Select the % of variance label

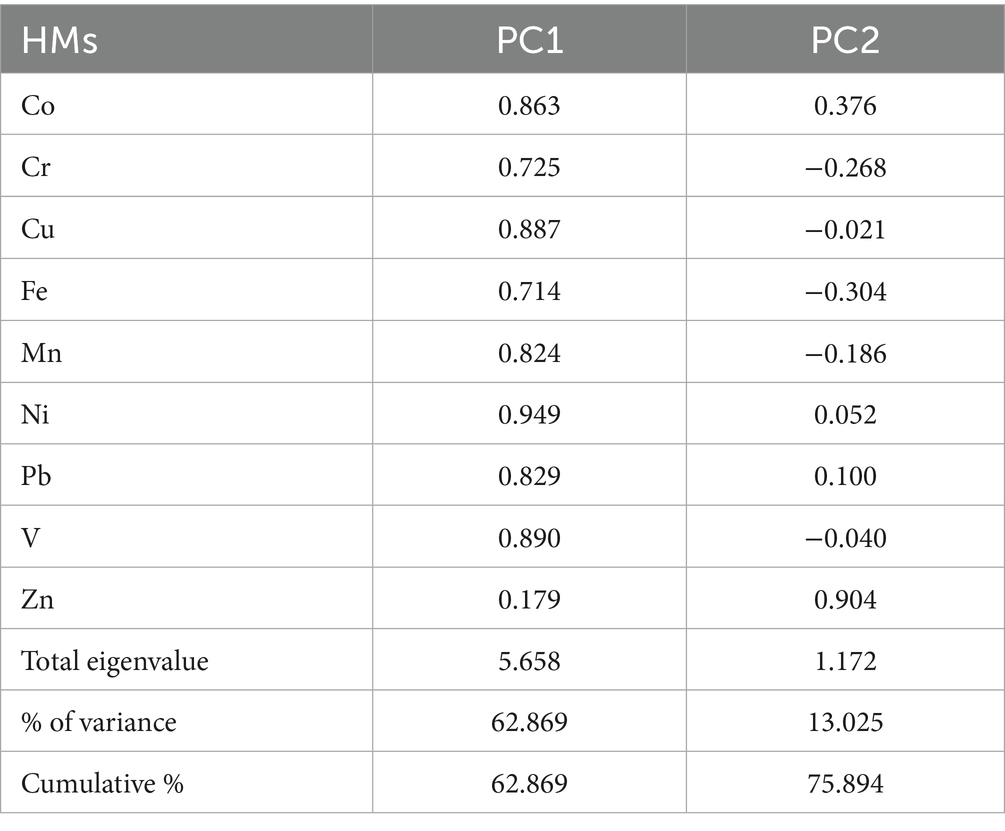coord(98,722)
